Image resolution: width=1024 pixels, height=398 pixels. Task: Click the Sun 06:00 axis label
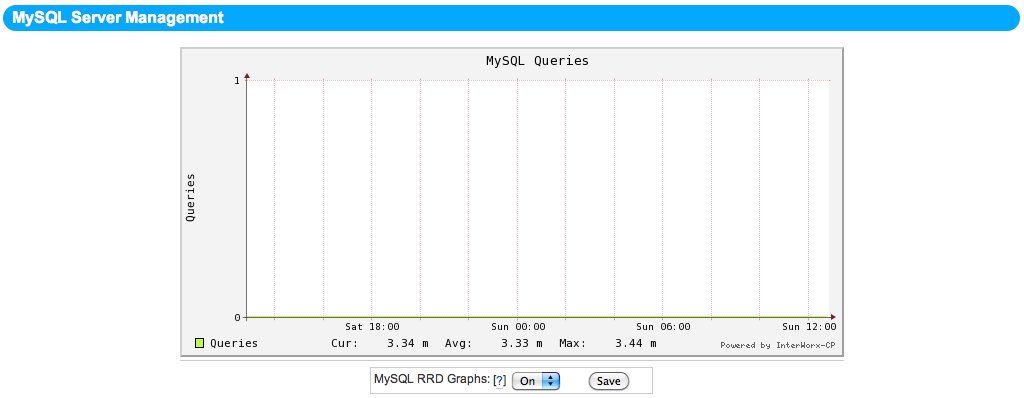pos(663,326)
